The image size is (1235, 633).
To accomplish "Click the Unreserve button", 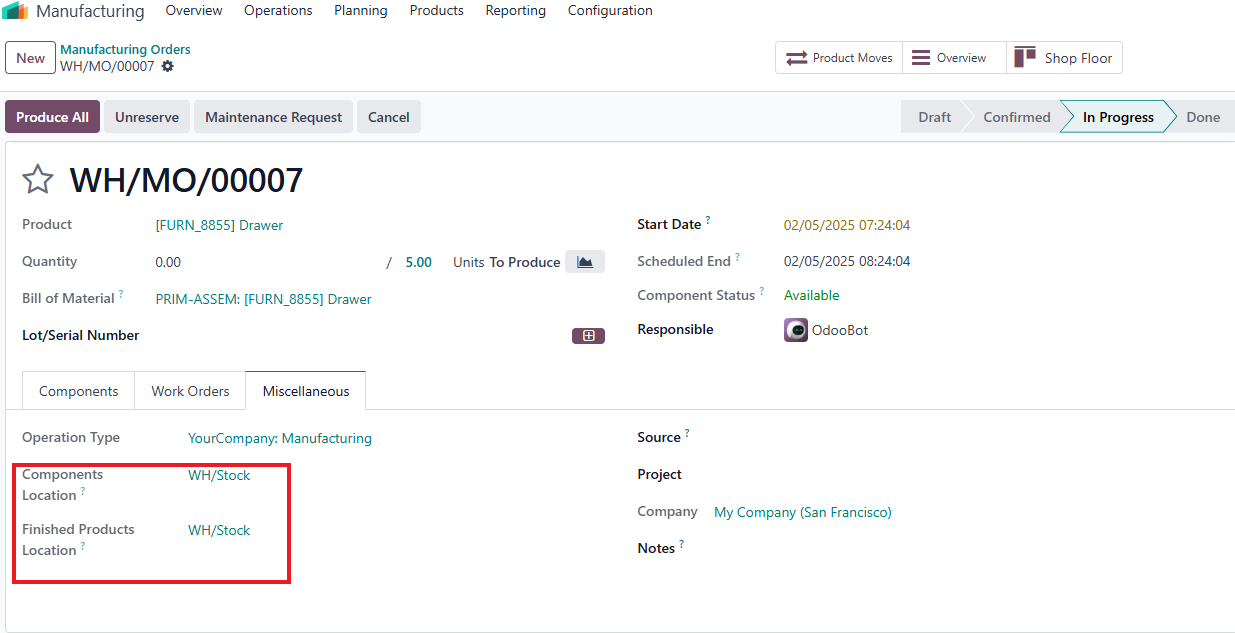I will click(147, 117).
